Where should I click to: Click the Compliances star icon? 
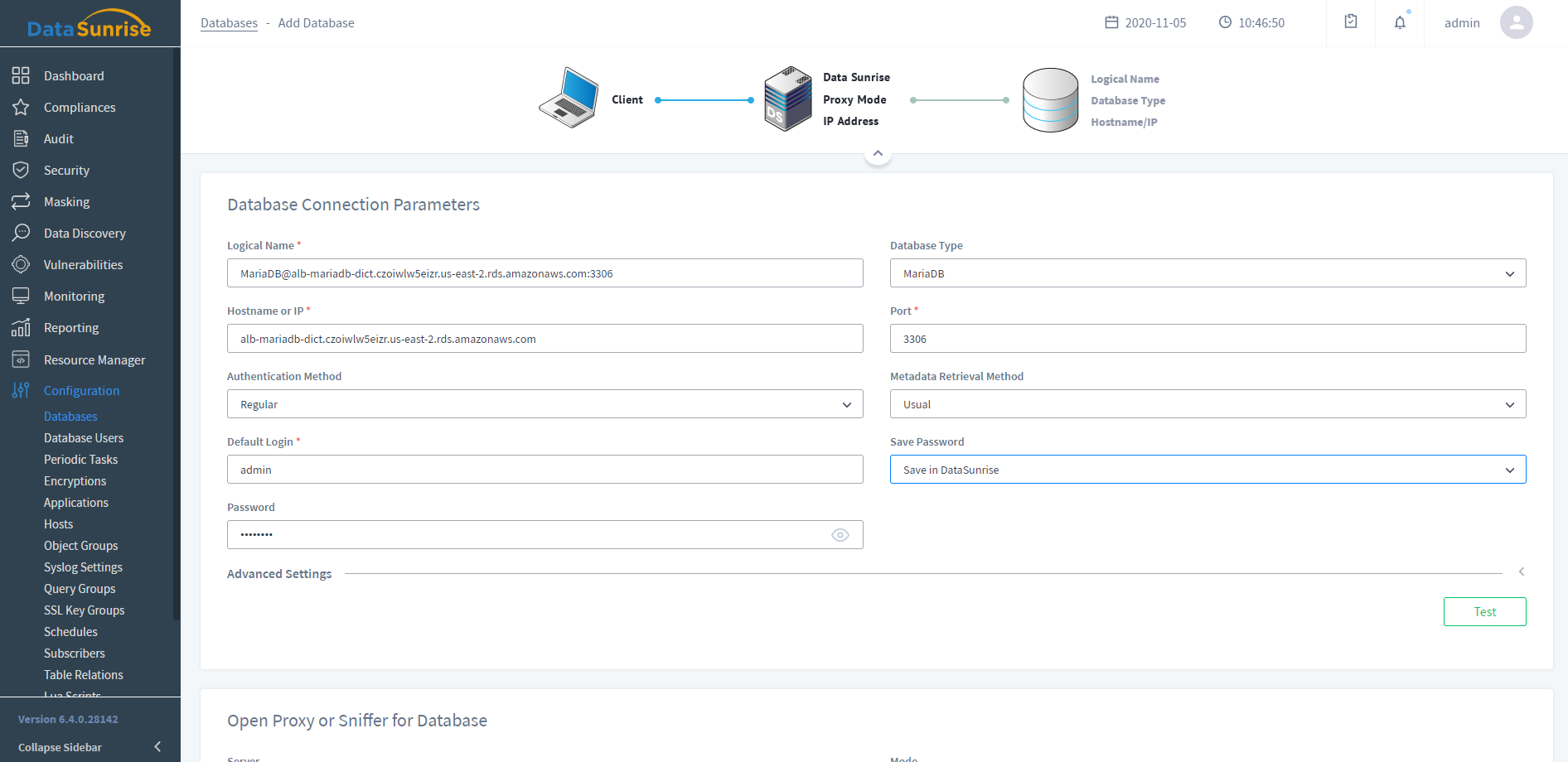[21, 108]
